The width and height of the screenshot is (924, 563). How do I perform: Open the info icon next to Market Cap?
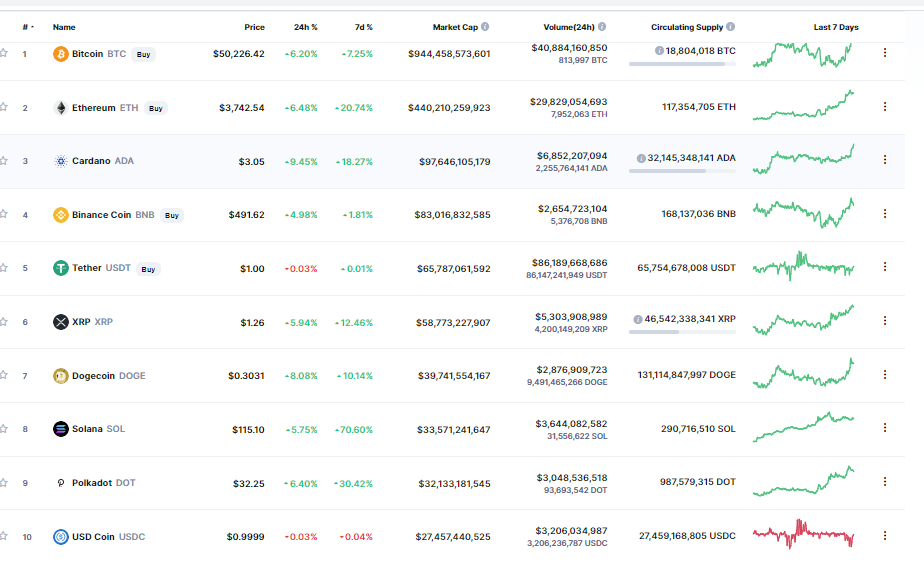coord(485,27)
